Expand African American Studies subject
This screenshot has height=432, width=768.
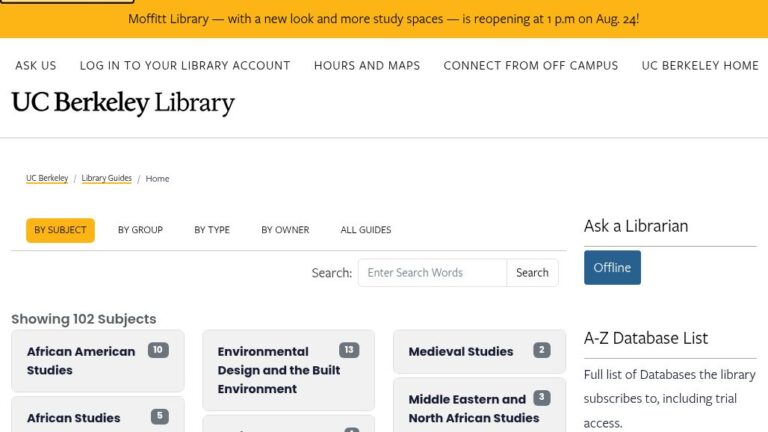click(x=98, y=361)
